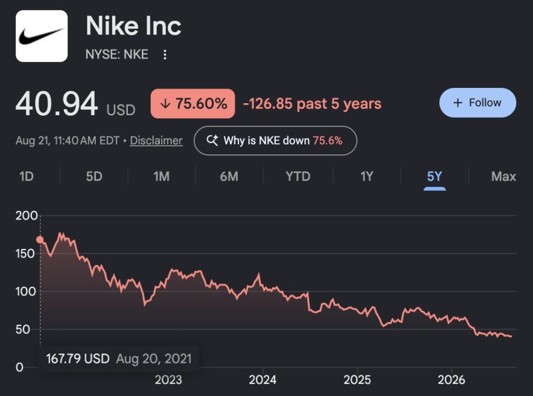Show the 1M price chart
The width and height of the screenshot is (533, 396).
161,176
